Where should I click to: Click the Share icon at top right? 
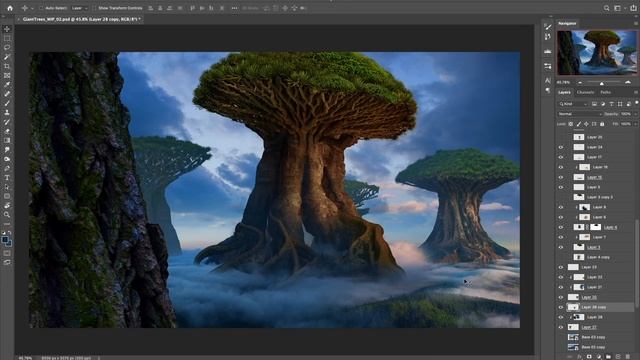pyautogui.click(x=633, y=8)
